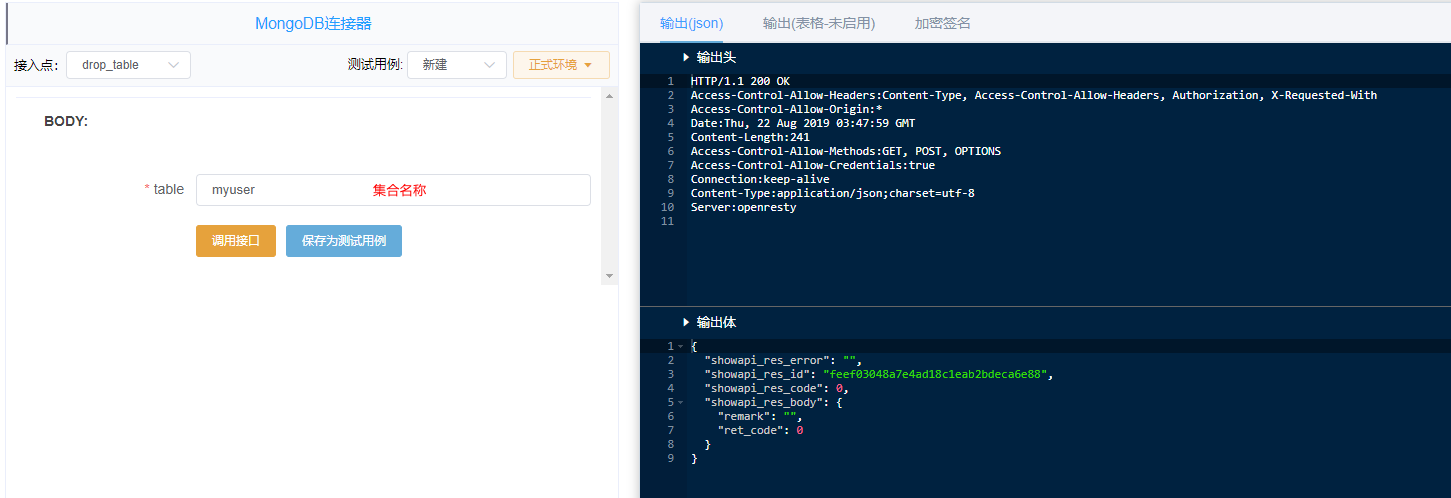This screenshot has height=498, width=1451.
Task: Click the scroll up arrow in BODY panel
Action: (609, 95)
